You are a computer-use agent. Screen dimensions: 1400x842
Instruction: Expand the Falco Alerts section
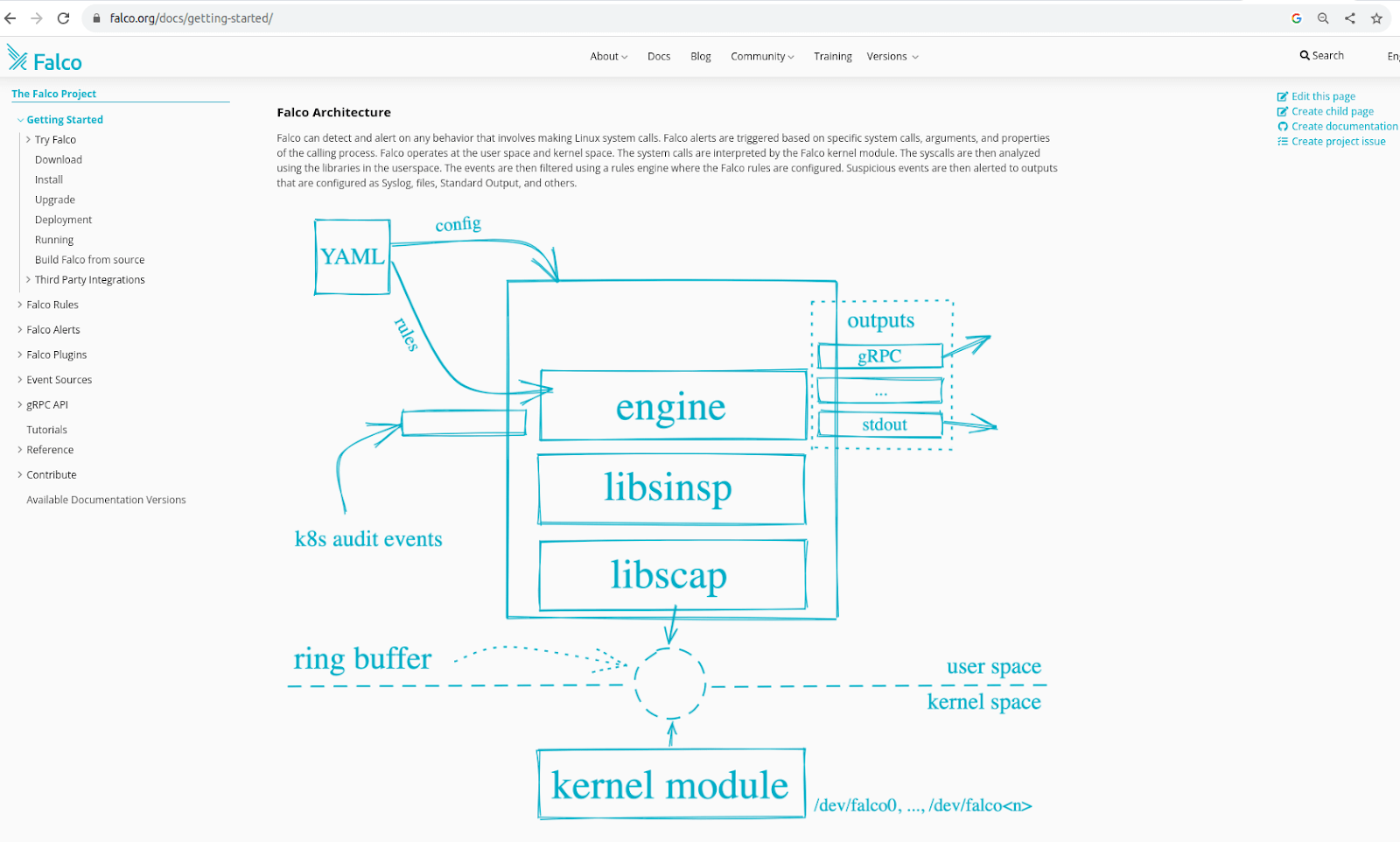(x=20, y=330)
